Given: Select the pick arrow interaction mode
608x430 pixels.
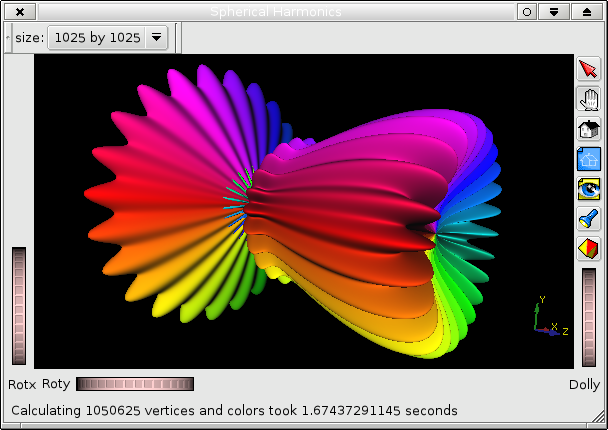Looking at the screenshot, I should pos(588,70).
